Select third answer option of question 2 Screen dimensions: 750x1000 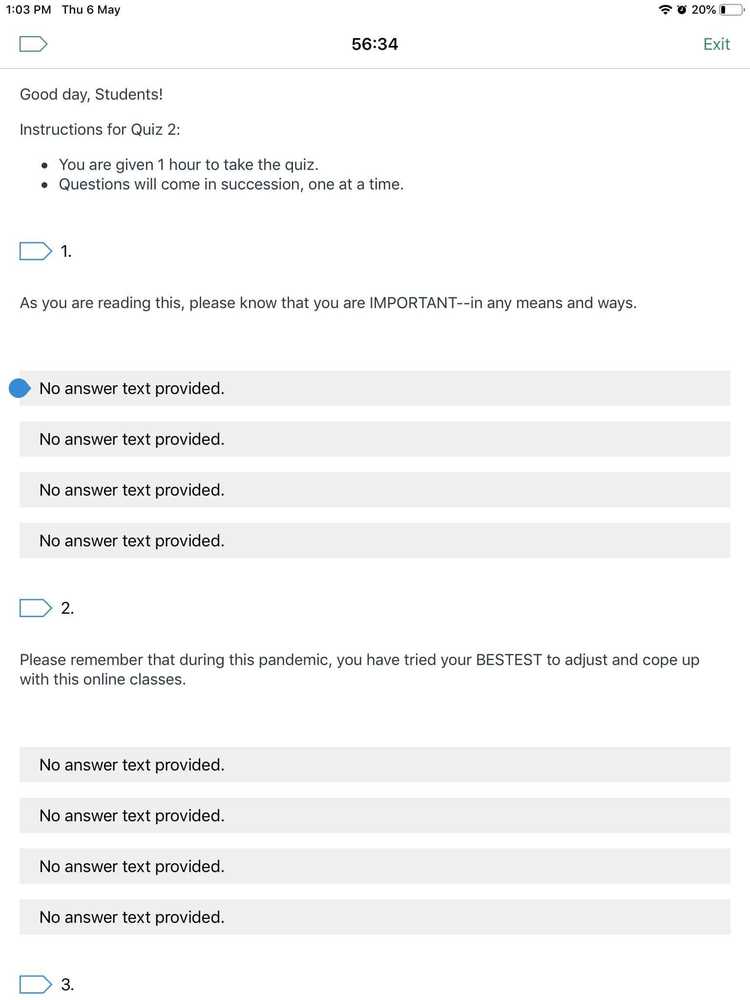point(374,867)
